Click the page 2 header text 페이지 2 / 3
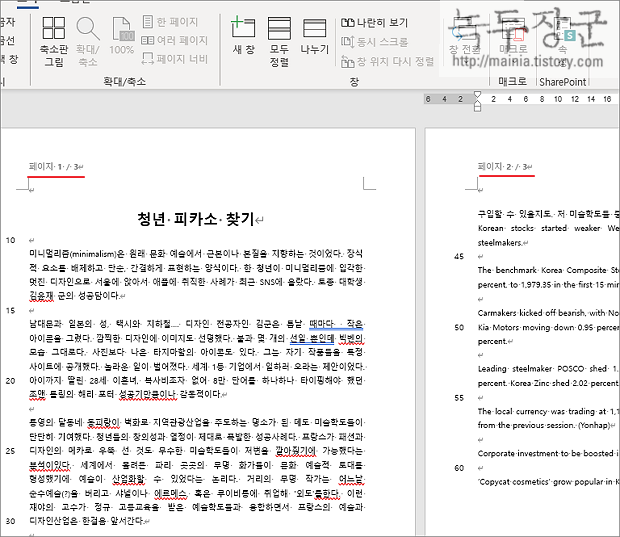Screen dimensions: 620x537 [x=505, y=167]
